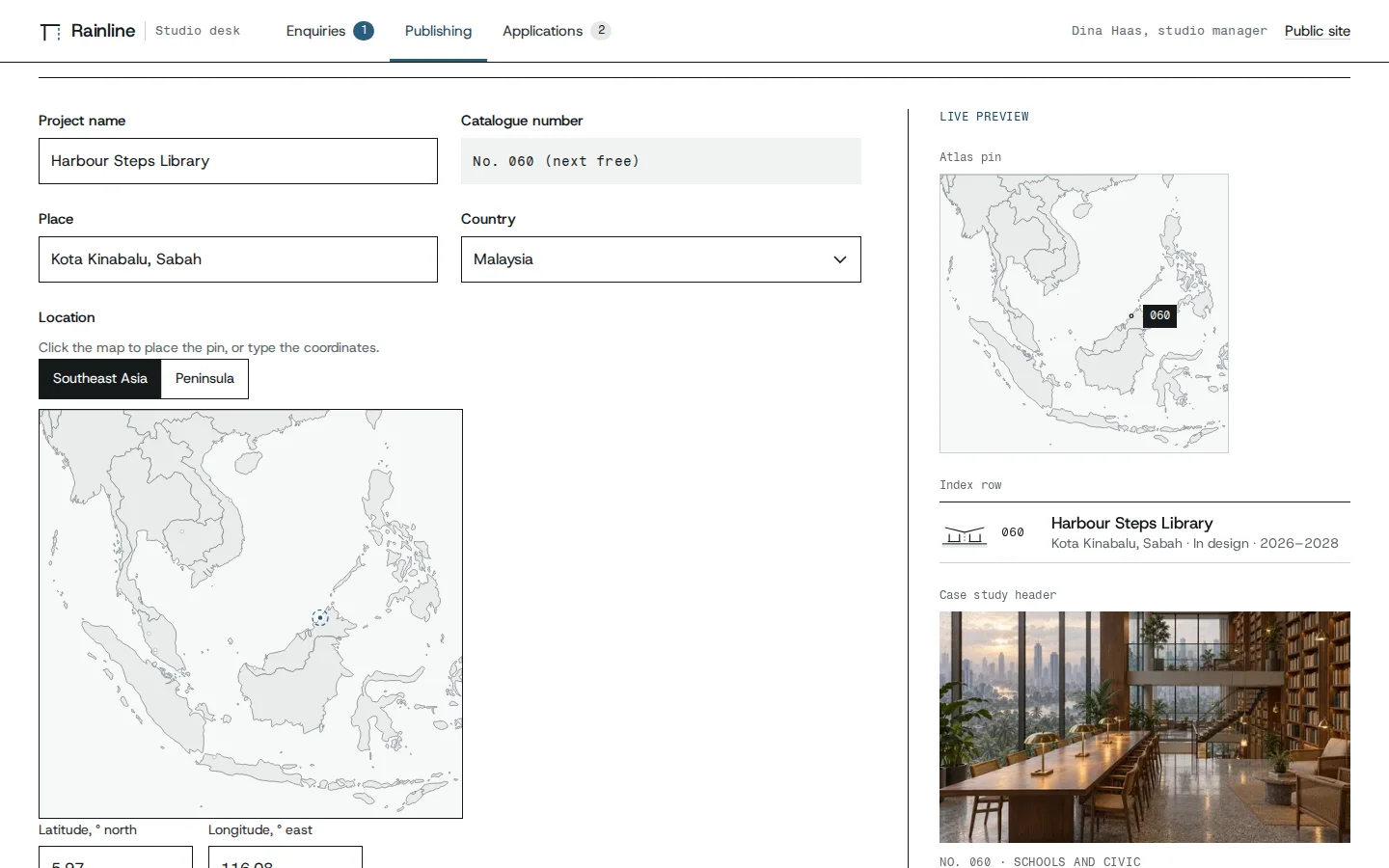Click the 'Case study header' label
This screenshot has width=1389, height=868.
(x=997, y=595)
